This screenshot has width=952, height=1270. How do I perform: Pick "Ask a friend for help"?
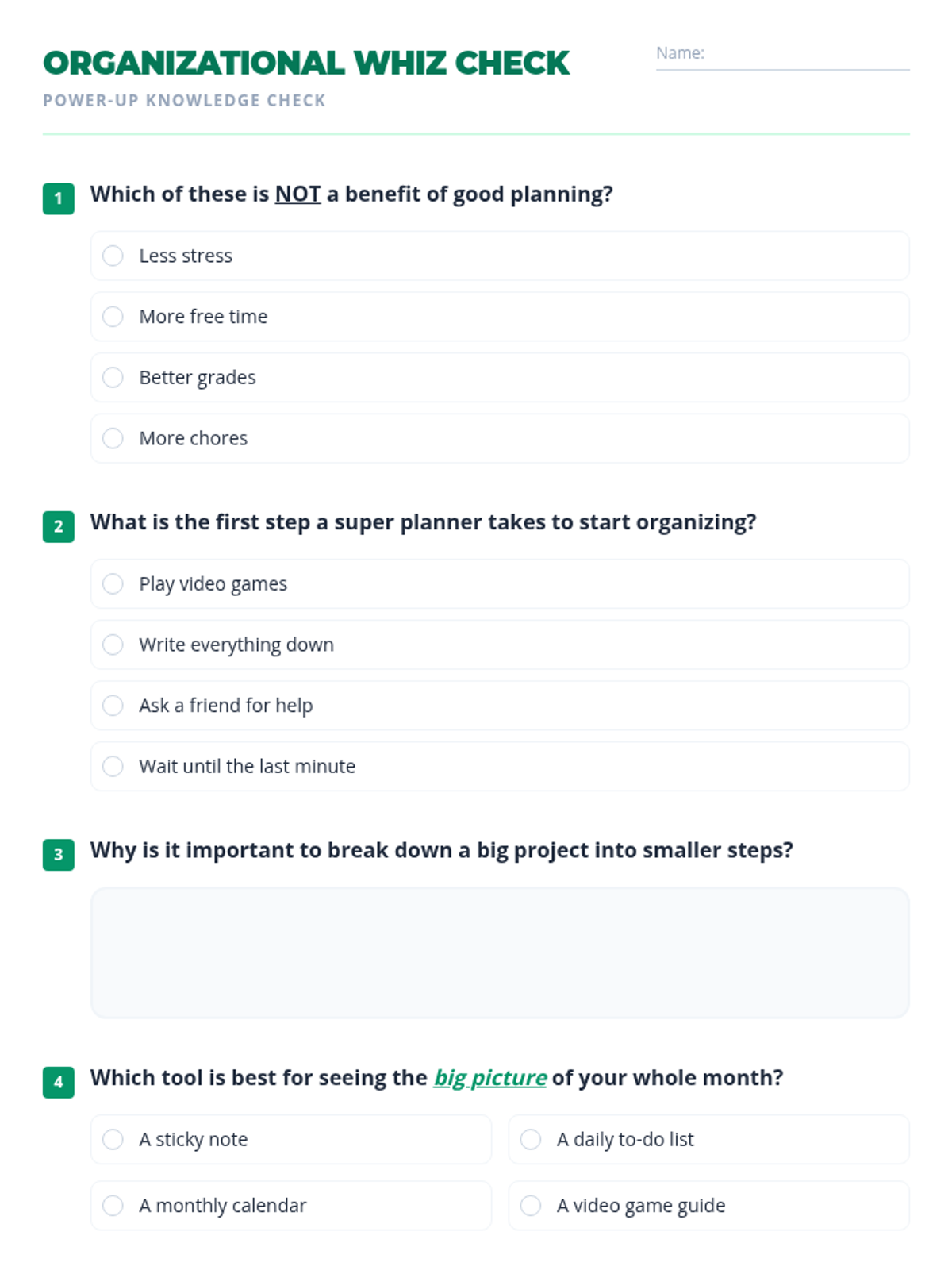113,706
